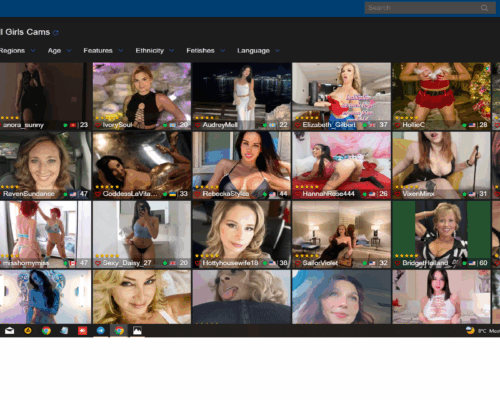Open the red app icon in taskbar
Screen dimensions: 500x400
tap(82, 331)
